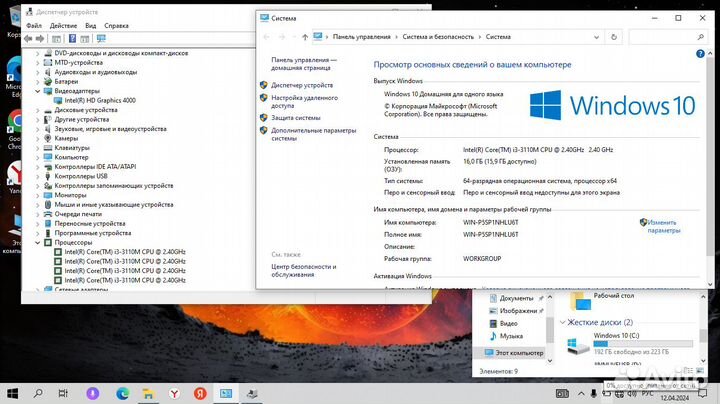Click Панель управления in the breadcrumb

pos(361,37)
